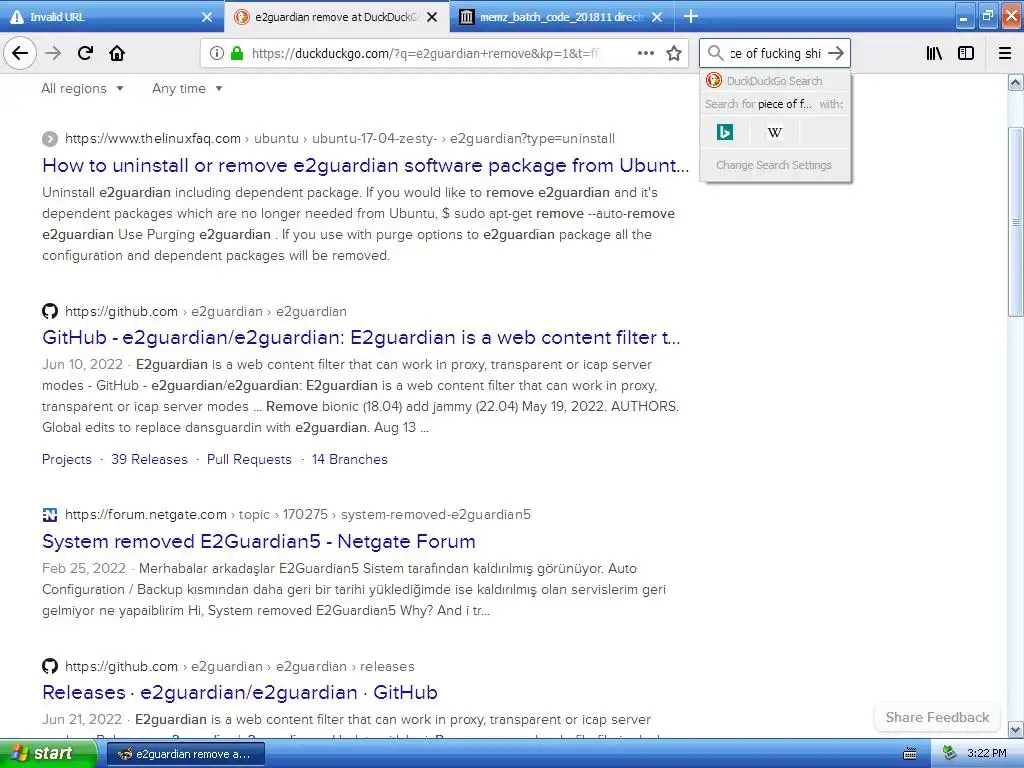
Task: Open the browser home page
Action: pyautogui.click(x=117, y=53)
